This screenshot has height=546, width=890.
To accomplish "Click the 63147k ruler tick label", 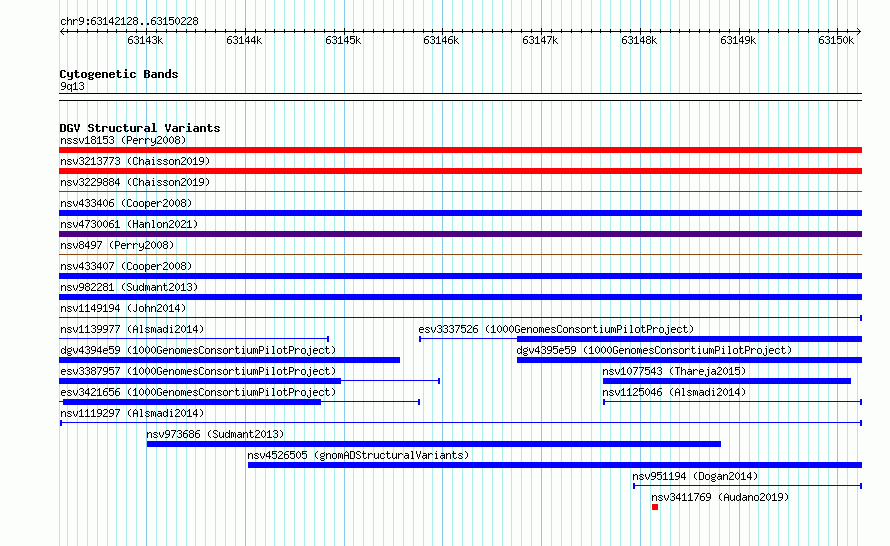I will pyautogui.click(x=540, y=40).
